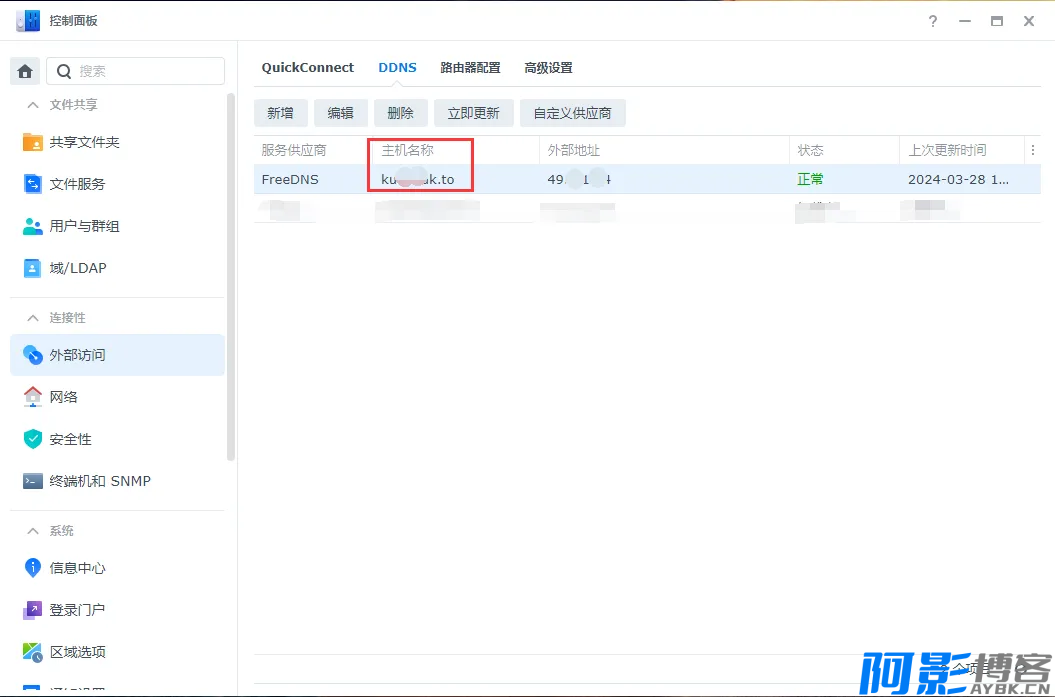Sort by 服务供应商 column header

click(311, 150)
